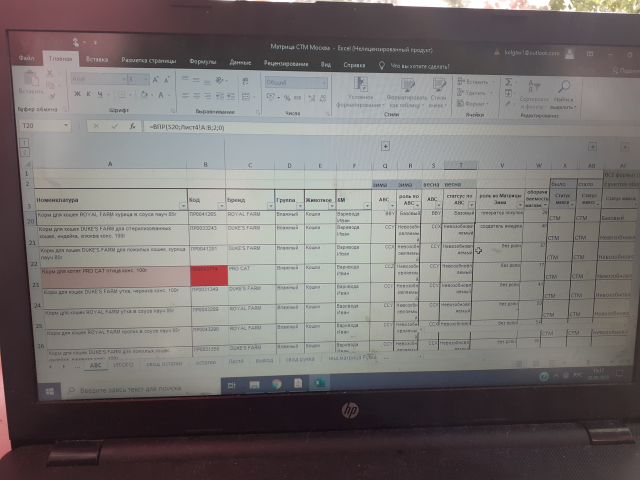
Task: Apply comma style (000) number format
Action: tap(298, 98)
